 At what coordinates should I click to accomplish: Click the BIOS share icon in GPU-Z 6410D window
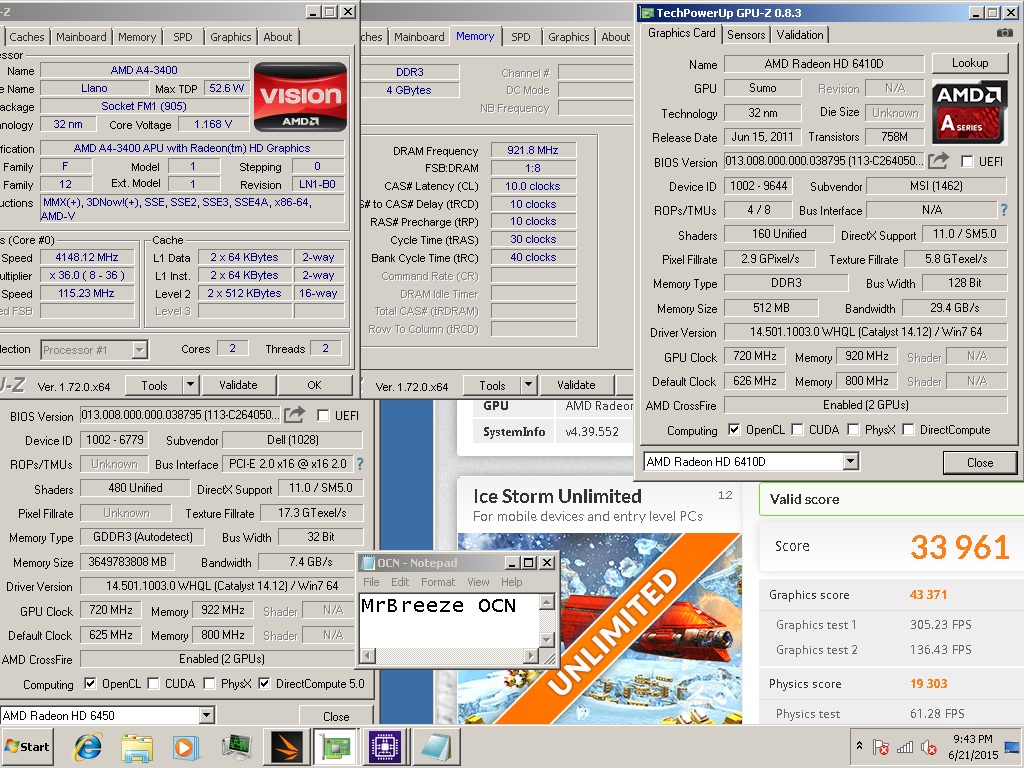click(x=938, y=161)
